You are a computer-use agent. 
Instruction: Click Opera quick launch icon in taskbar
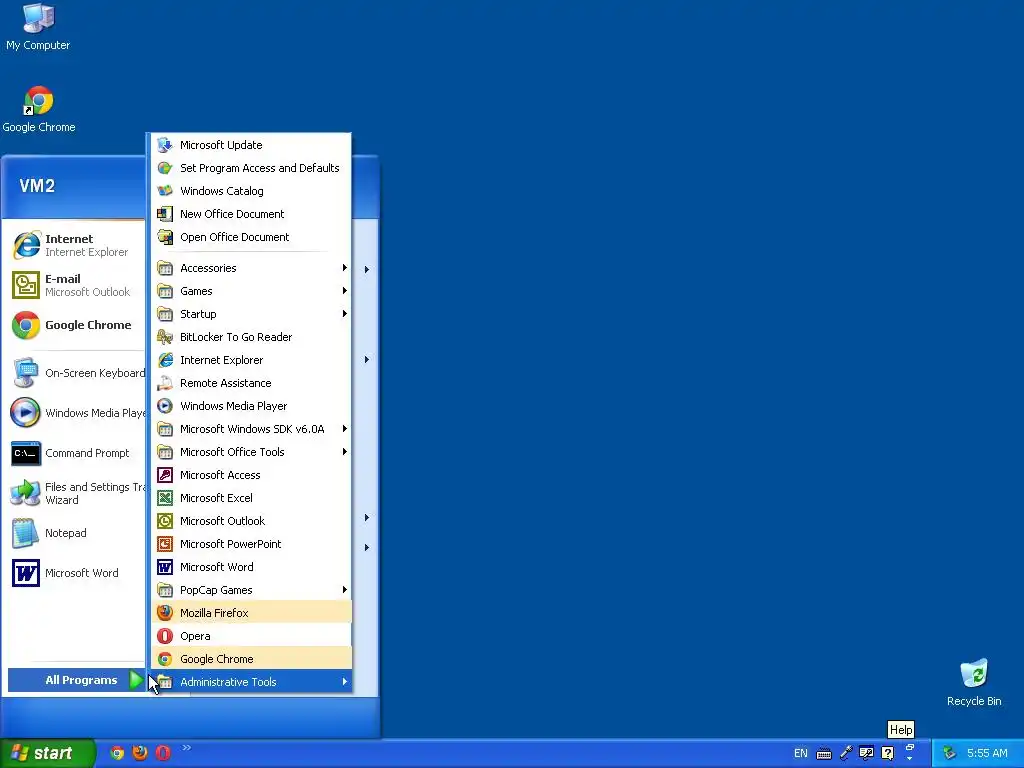pos(163,753)
